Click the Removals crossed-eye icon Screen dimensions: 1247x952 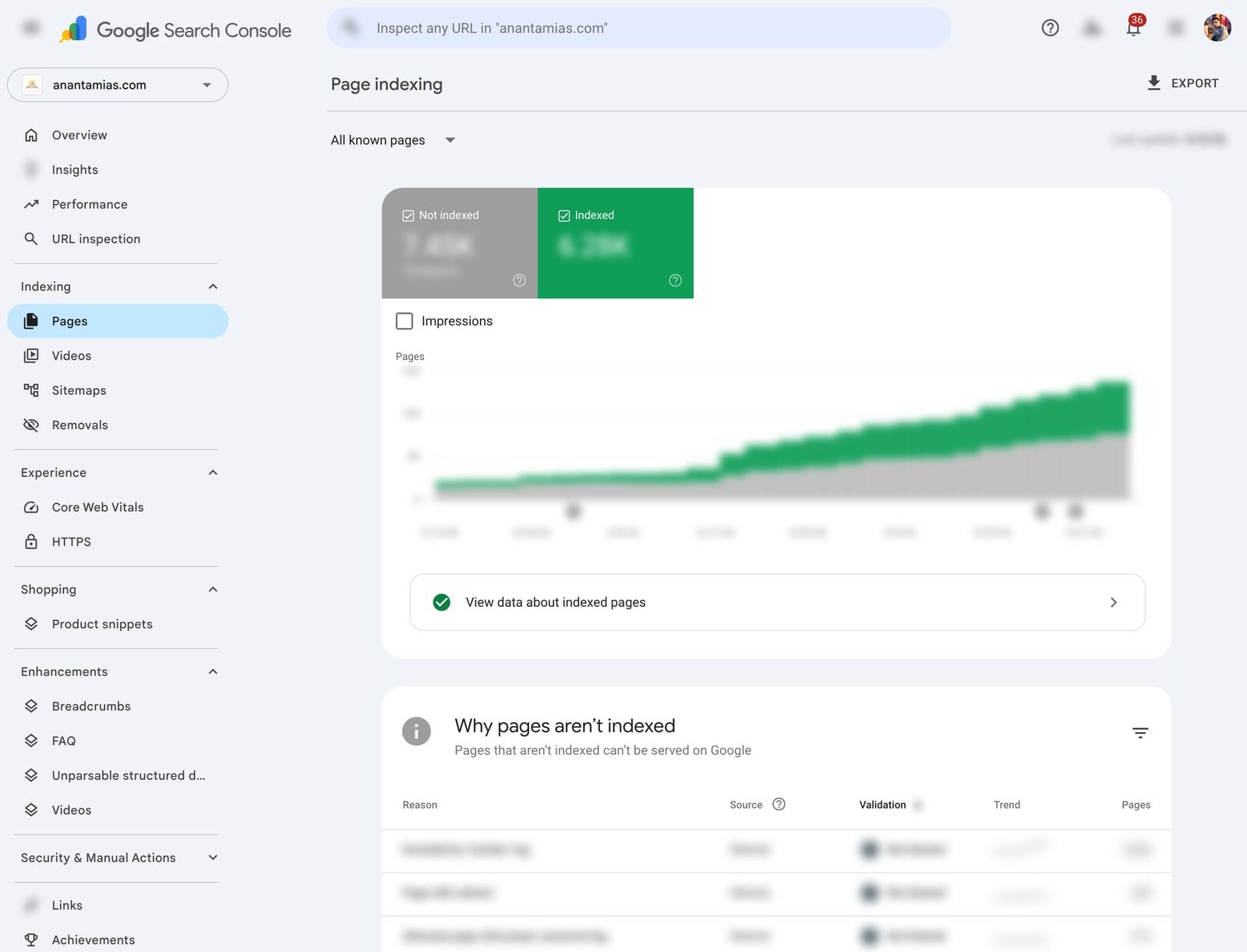coord(31,425)
